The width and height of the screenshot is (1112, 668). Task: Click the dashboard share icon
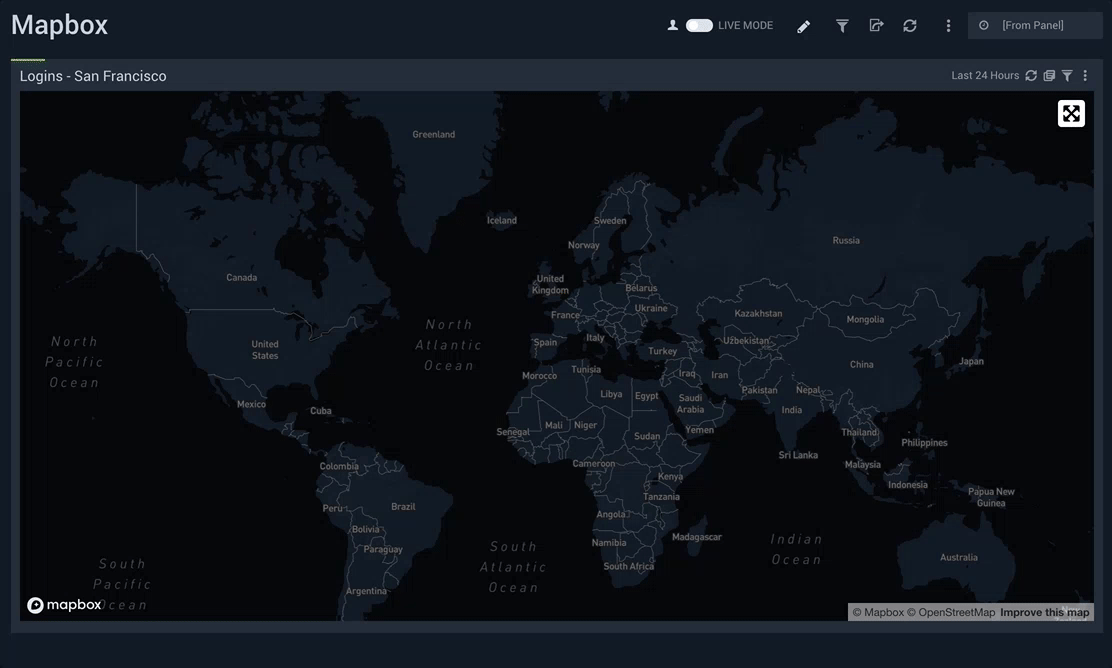876,26
